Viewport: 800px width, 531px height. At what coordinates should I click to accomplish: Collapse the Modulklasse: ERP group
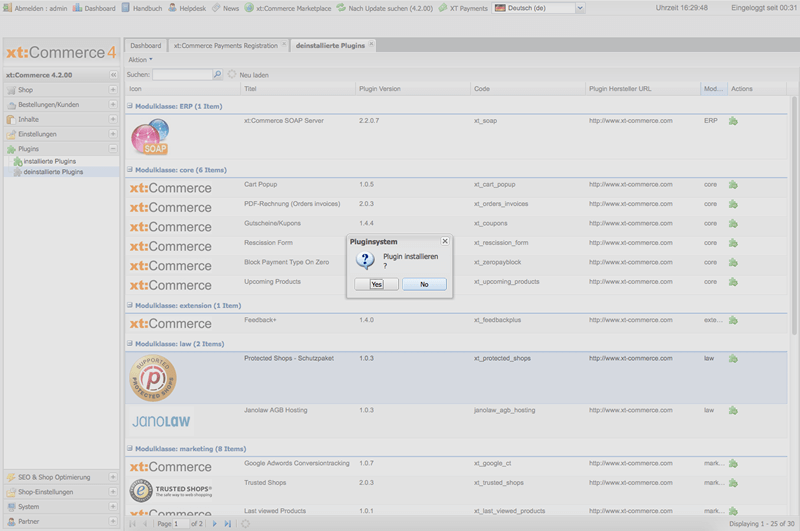[x=130, y=106]
